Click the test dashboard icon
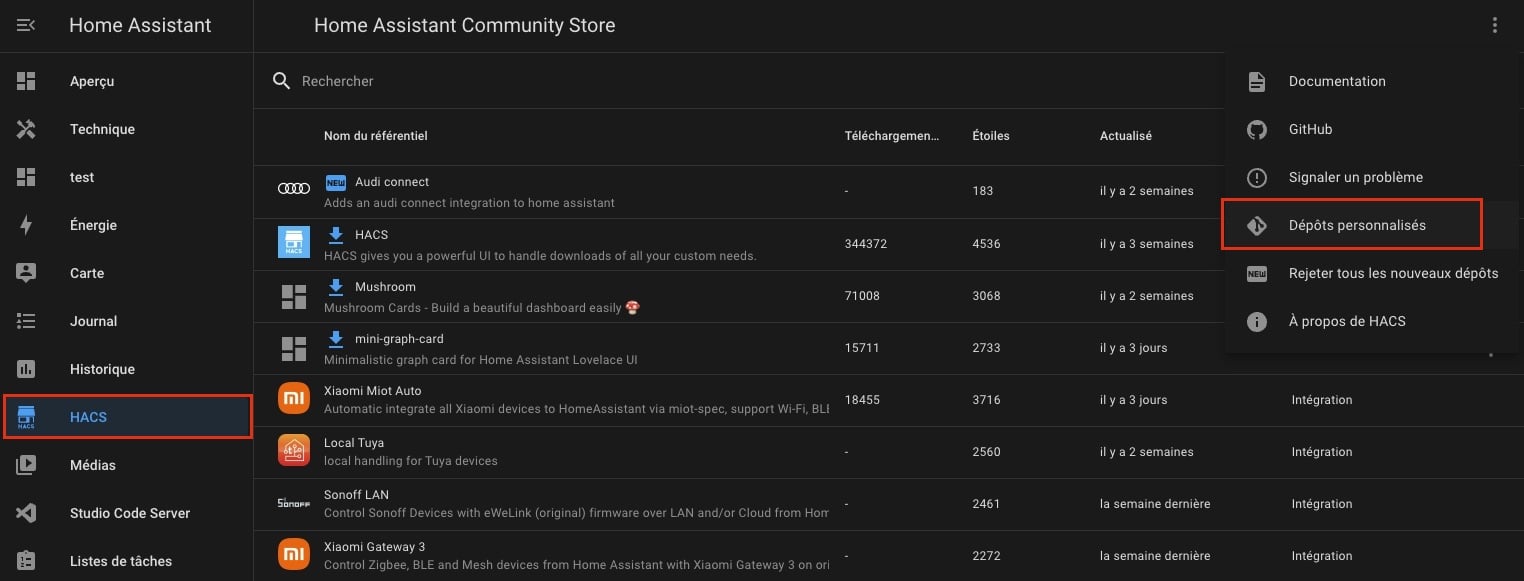 (26, 177)
